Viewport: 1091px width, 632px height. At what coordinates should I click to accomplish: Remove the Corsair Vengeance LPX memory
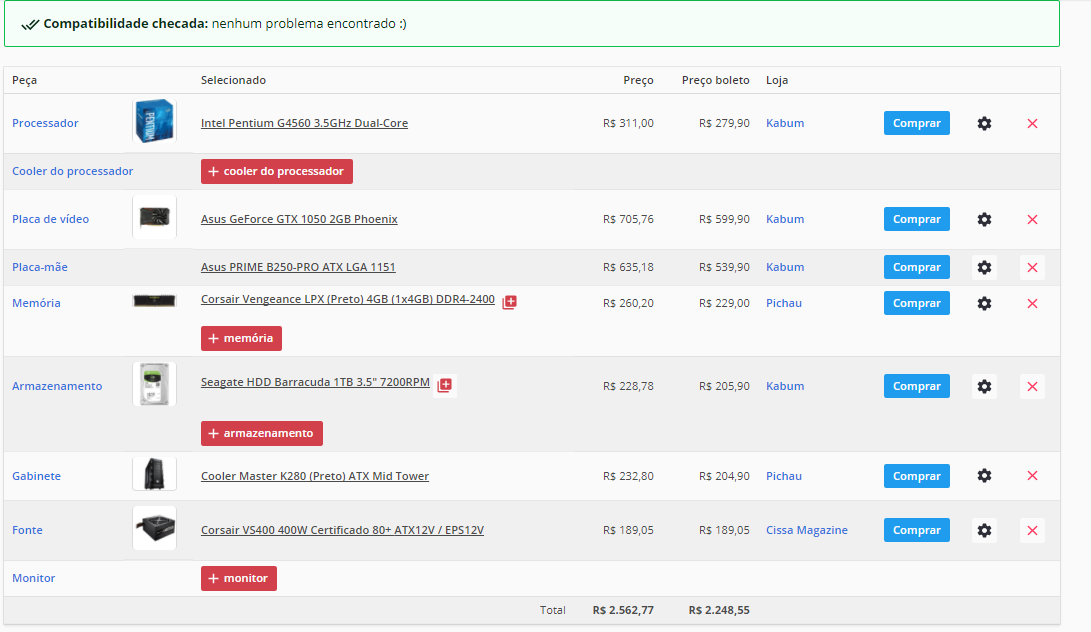click(1032, 303)
